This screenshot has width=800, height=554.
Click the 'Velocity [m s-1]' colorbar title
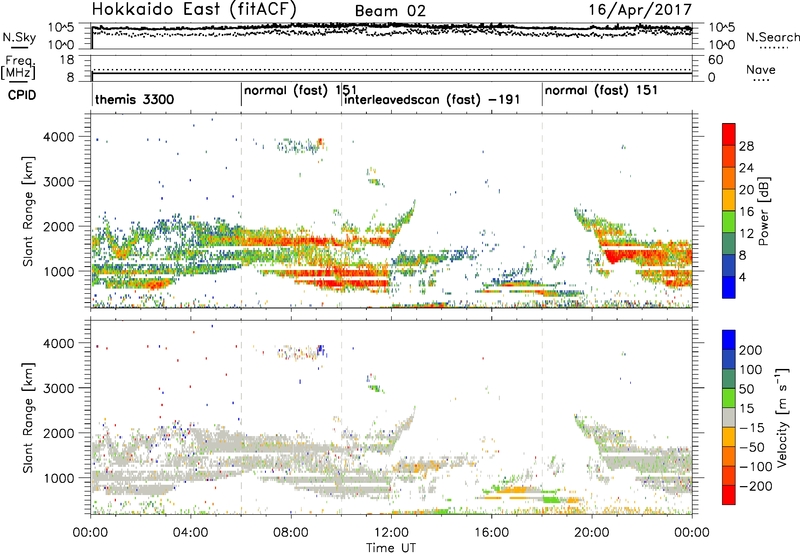point(782,417)
